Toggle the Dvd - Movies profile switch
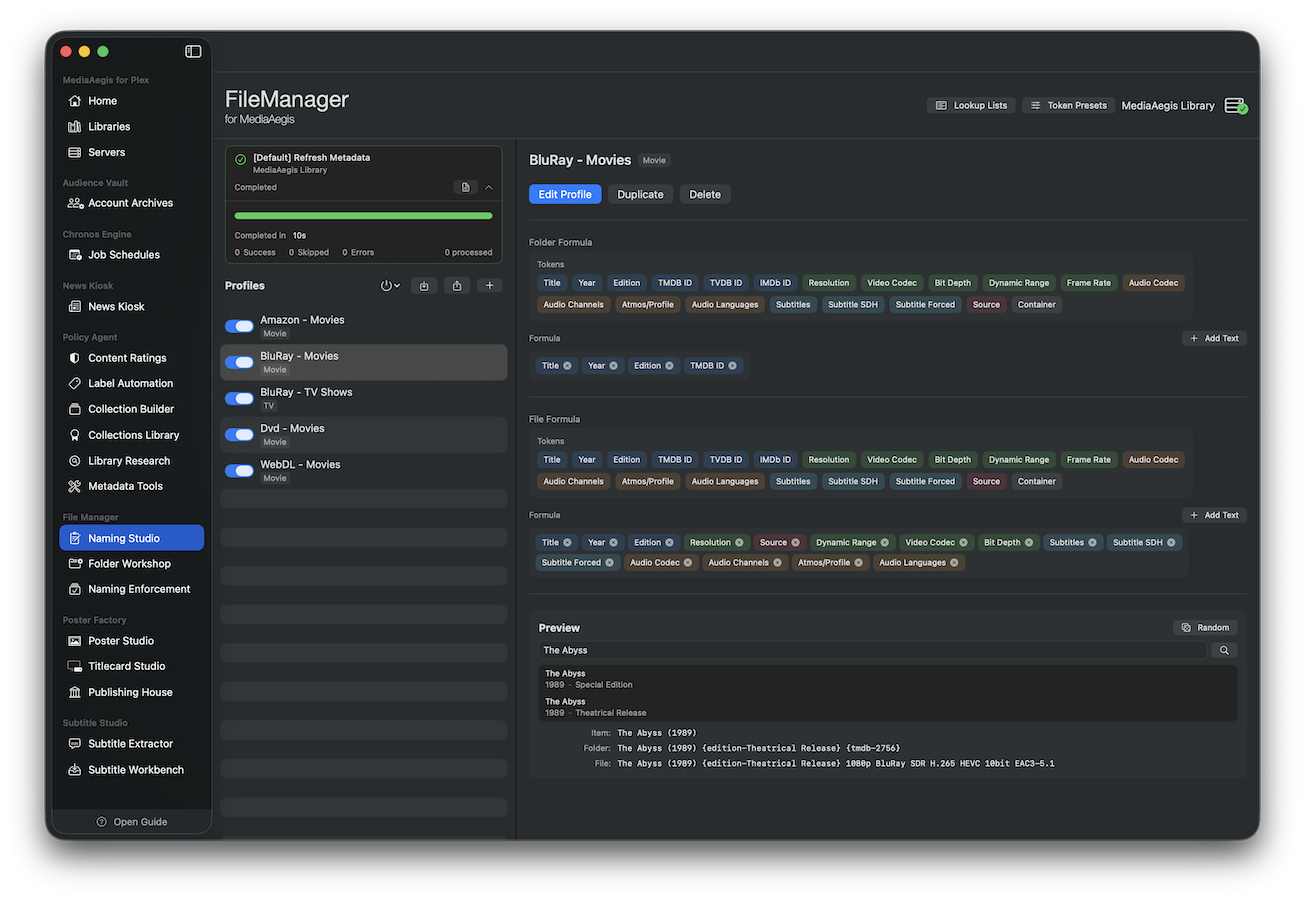1305x900 pixels. pos(239,434)
